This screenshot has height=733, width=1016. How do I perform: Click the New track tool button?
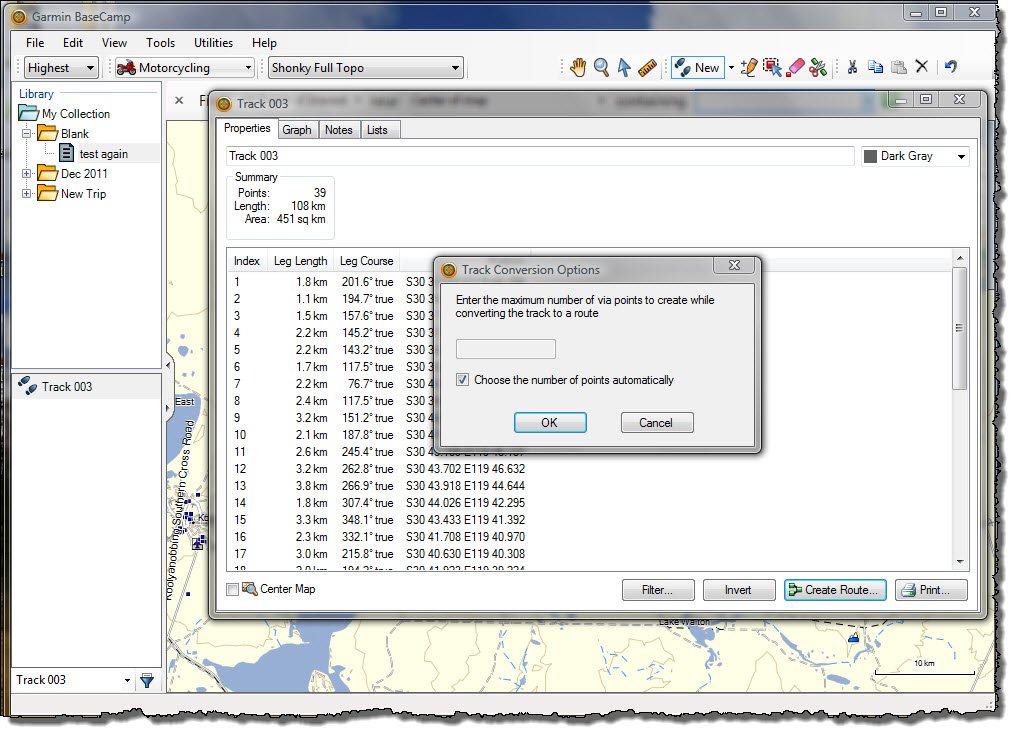pyautogui.click(x=697, y=67)
